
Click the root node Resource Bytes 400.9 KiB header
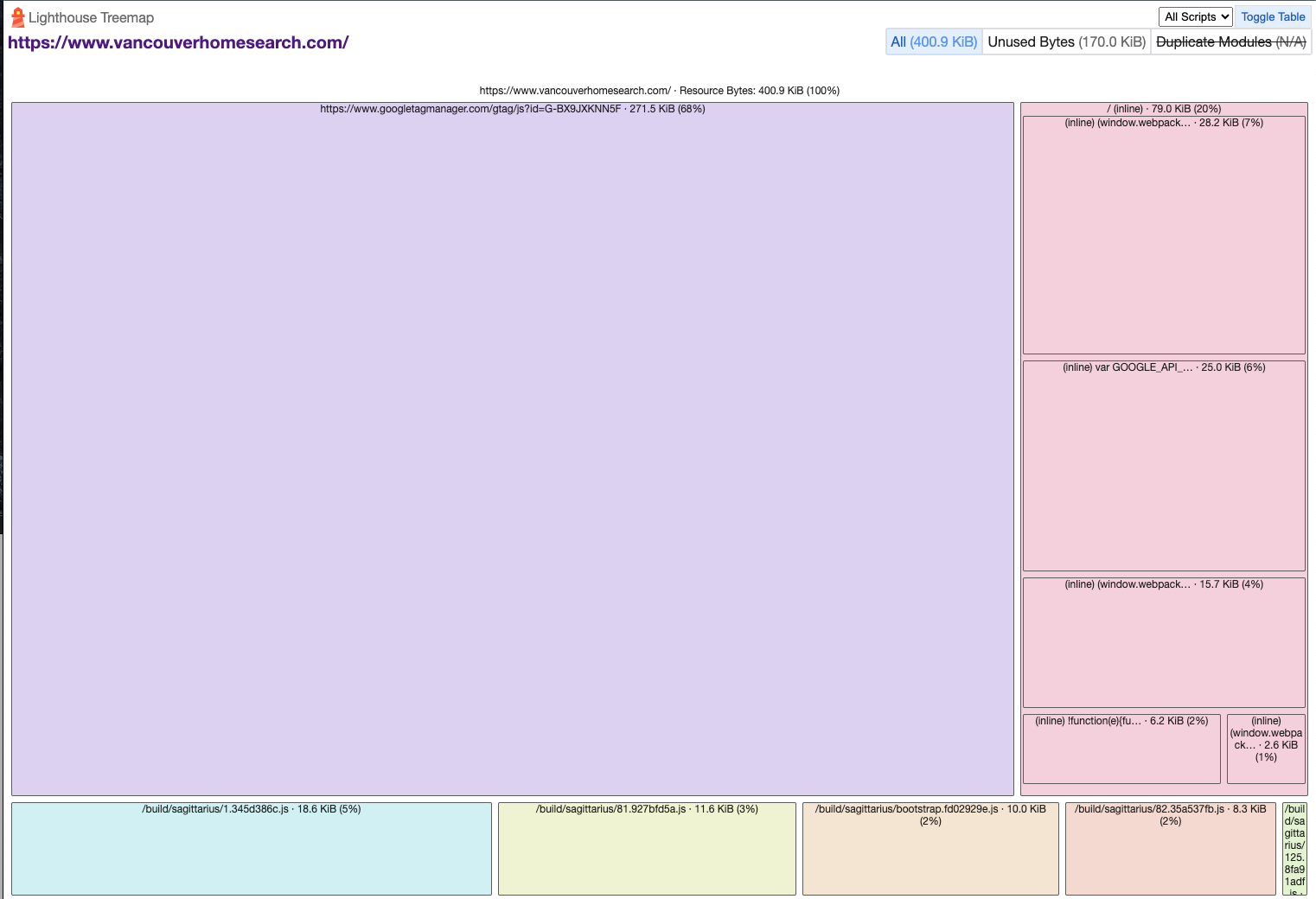[660, 91]
